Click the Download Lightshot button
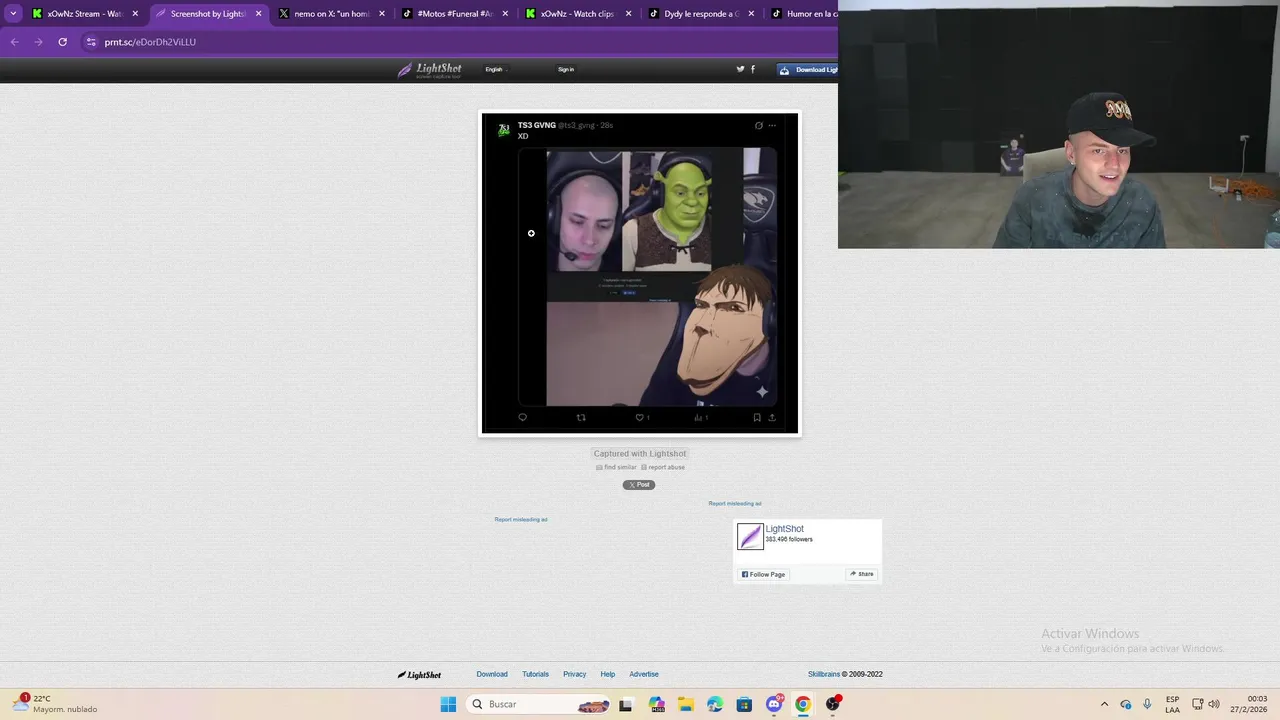The height and width of the screenshot is (720, 1280). [x=808, y=70]
